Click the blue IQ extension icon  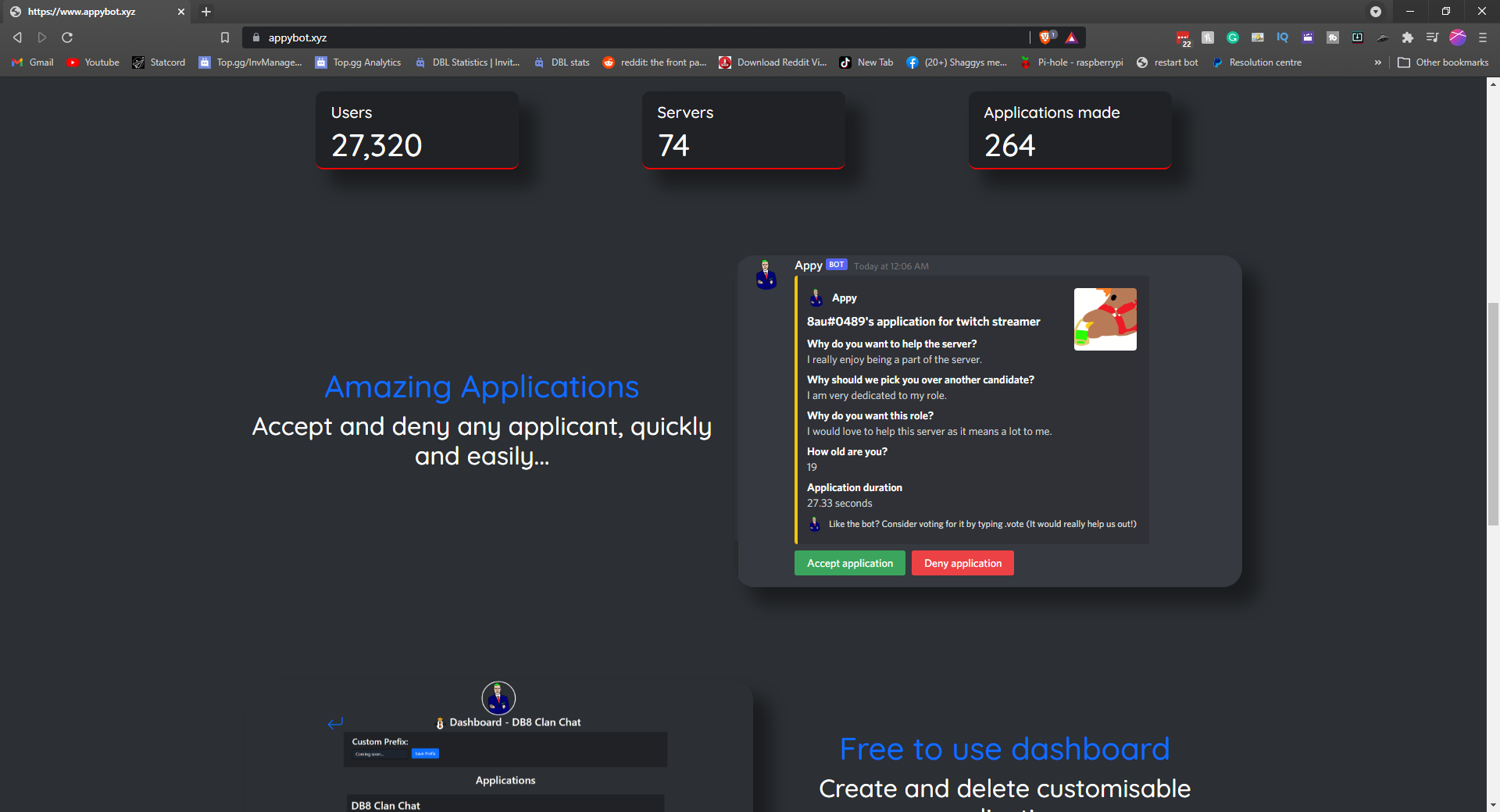pyautogui.click(x=1283, y=37)
